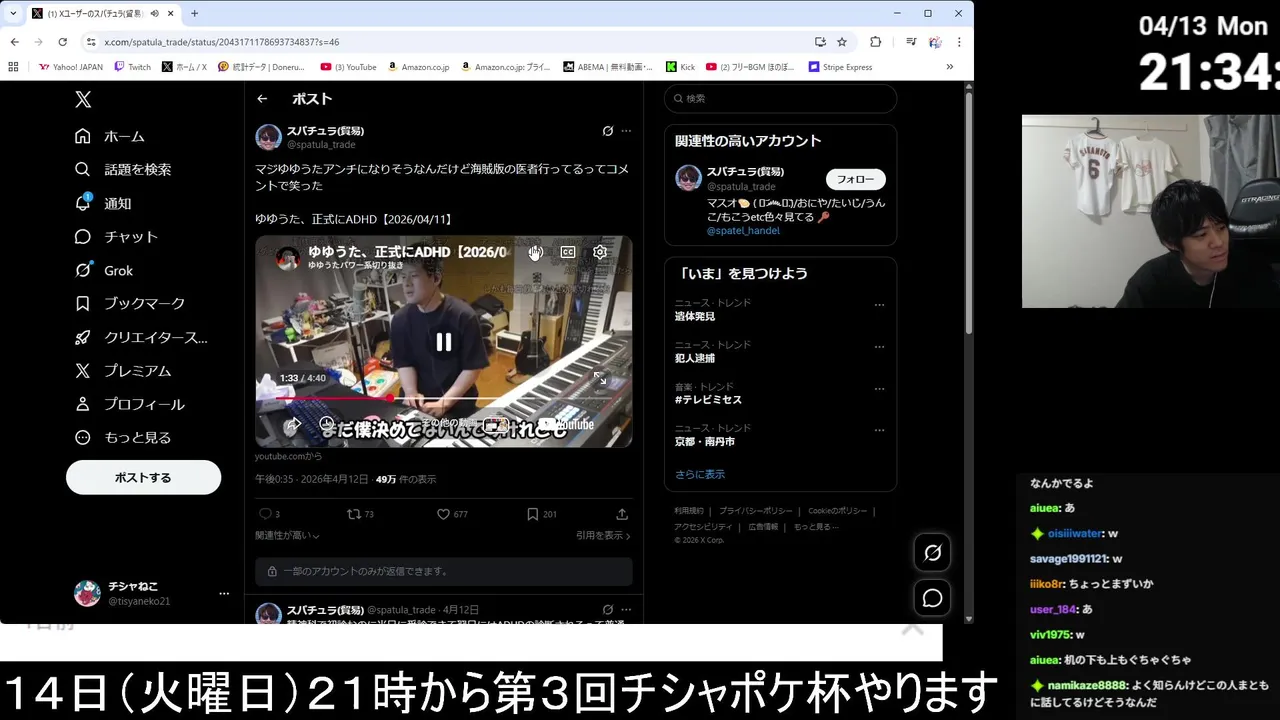The image size is (1280, 720).
Task: Click the share post upload icon
Action: [622, 514]
